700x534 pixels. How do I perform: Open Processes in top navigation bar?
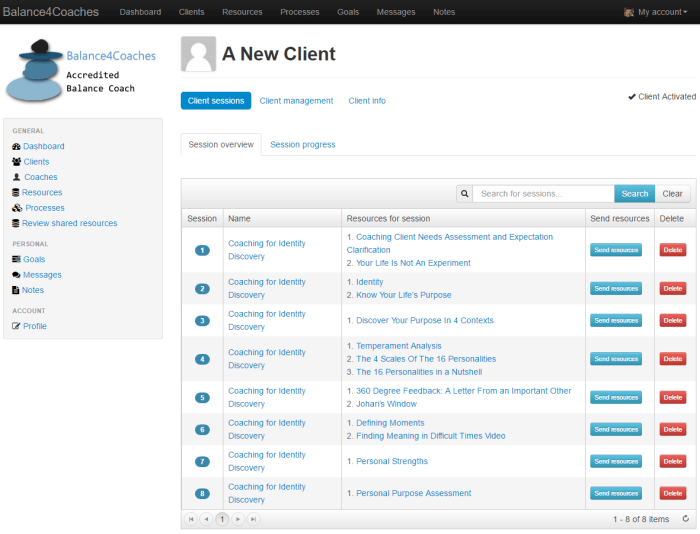300,12
